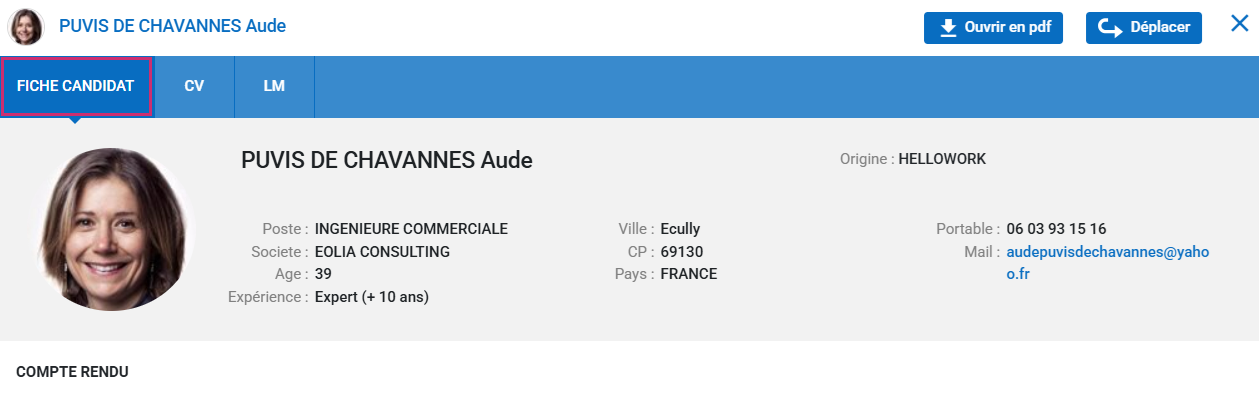Viewport: 1259px width, 406px height.
Task: Switch to the CV tab
Action: (x=194, y=86)
